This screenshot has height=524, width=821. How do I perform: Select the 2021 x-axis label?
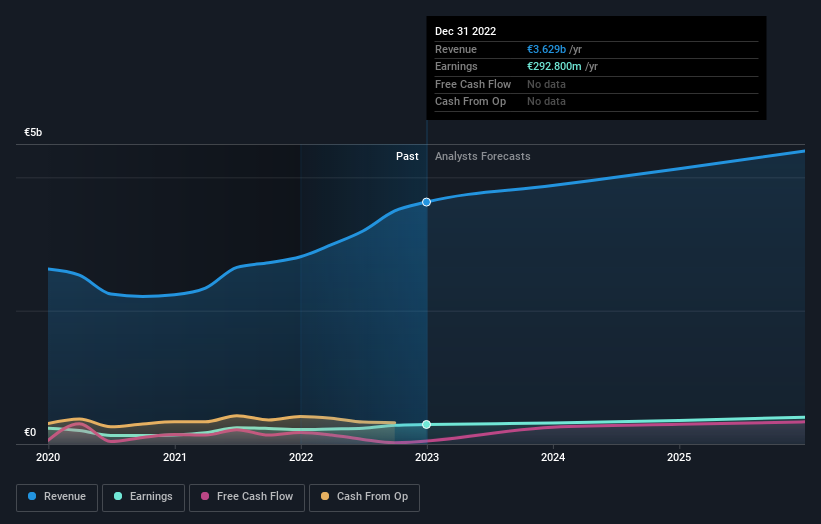174,457
